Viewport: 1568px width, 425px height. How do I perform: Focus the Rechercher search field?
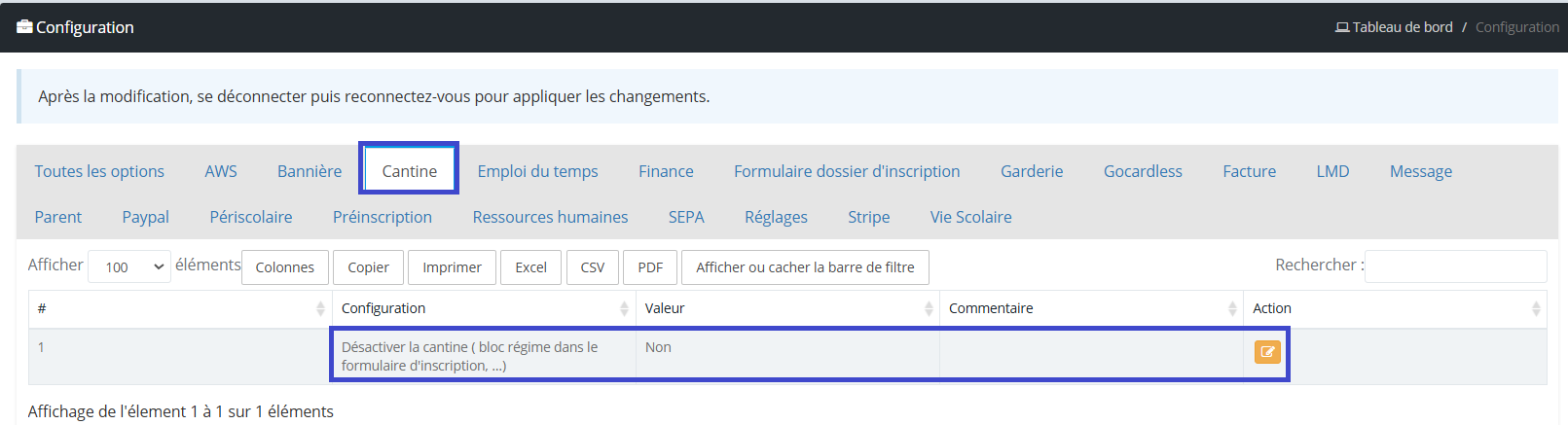(x=1455, y=266)
